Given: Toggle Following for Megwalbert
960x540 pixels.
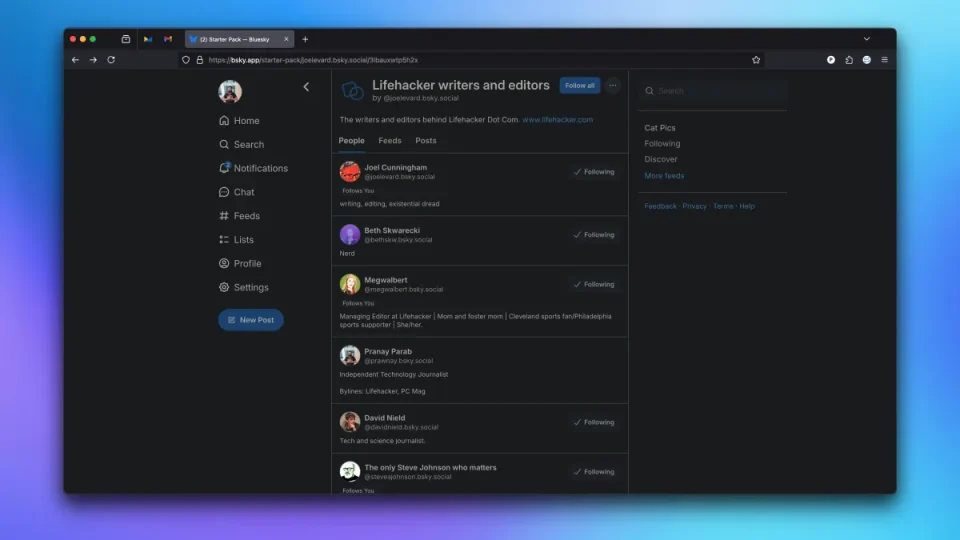Looking at the screenshot, I should (594, 285).
